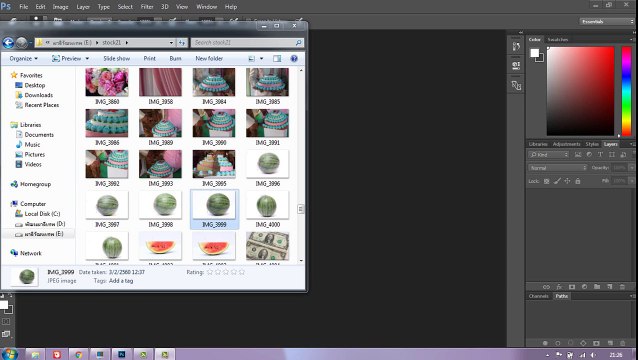638x360 pixels.
Task: Filter layers for shape layers
Action: click(x=612, y=155)
